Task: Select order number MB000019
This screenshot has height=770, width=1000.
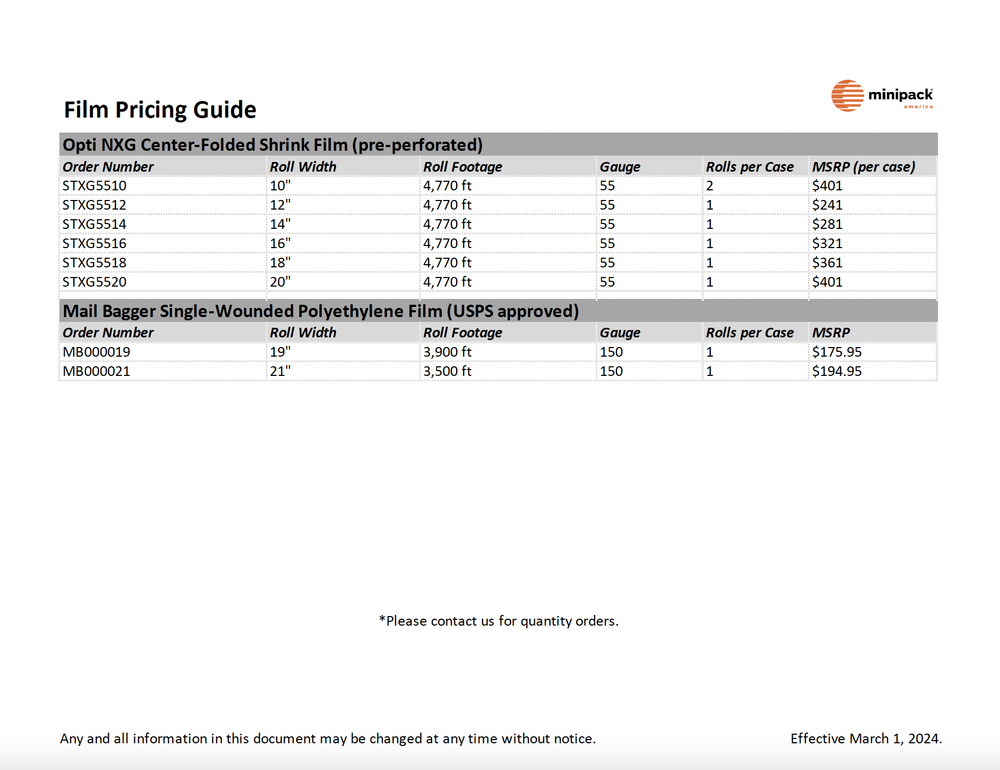Action: pyautogui.click(x=96, y=352)
